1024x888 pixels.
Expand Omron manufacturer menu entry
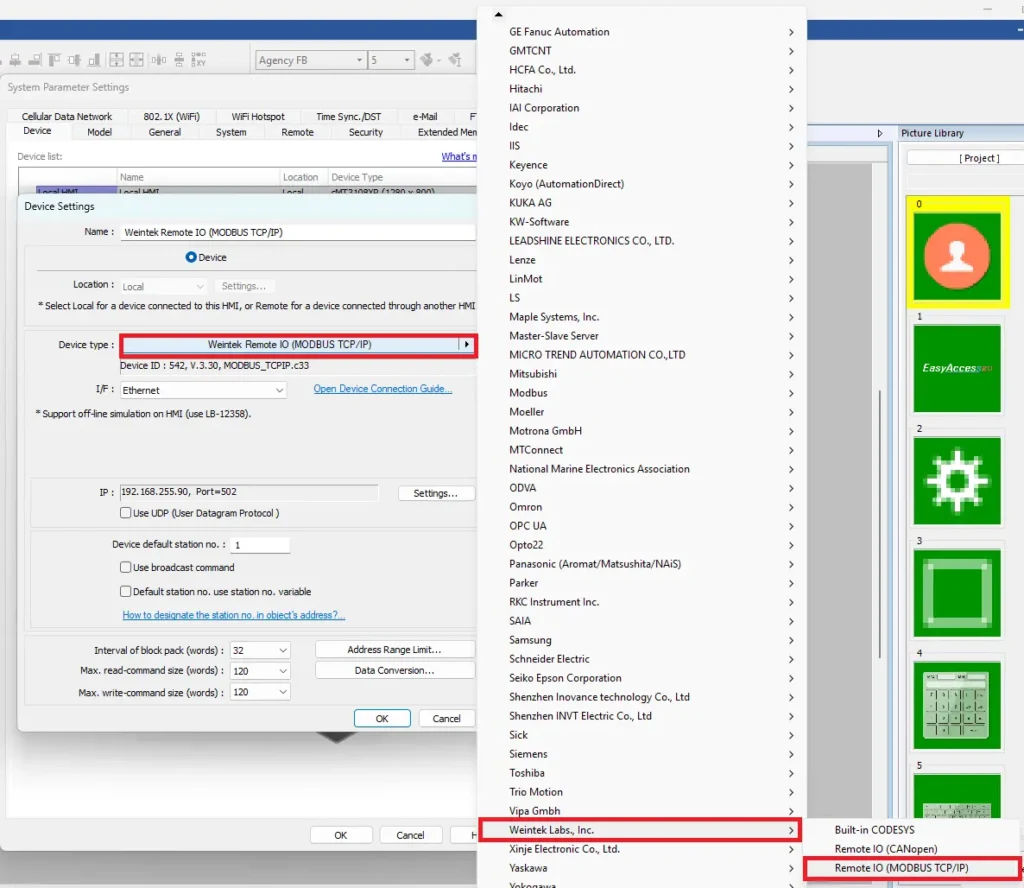tap(640, 507)
